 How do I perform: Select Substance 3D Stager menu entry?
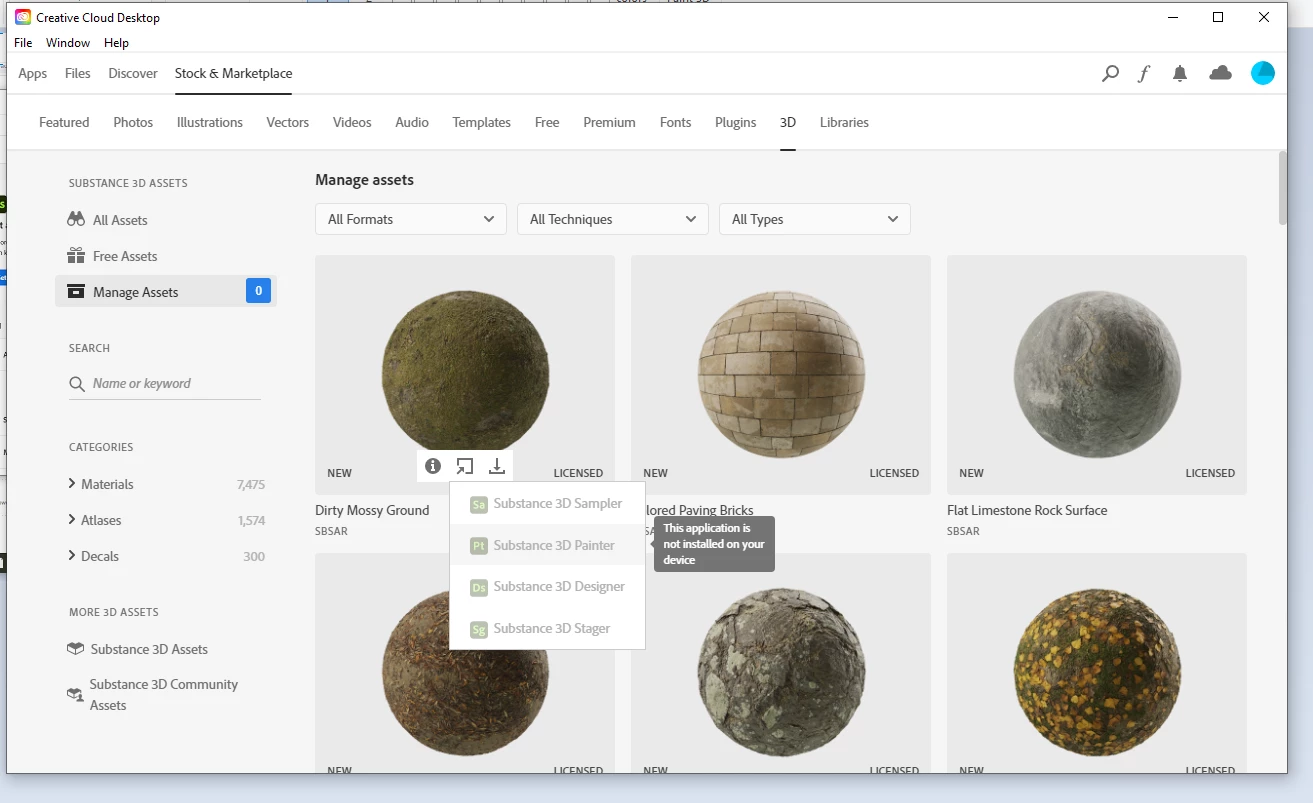pyautogui.click(x=547, y=629)
